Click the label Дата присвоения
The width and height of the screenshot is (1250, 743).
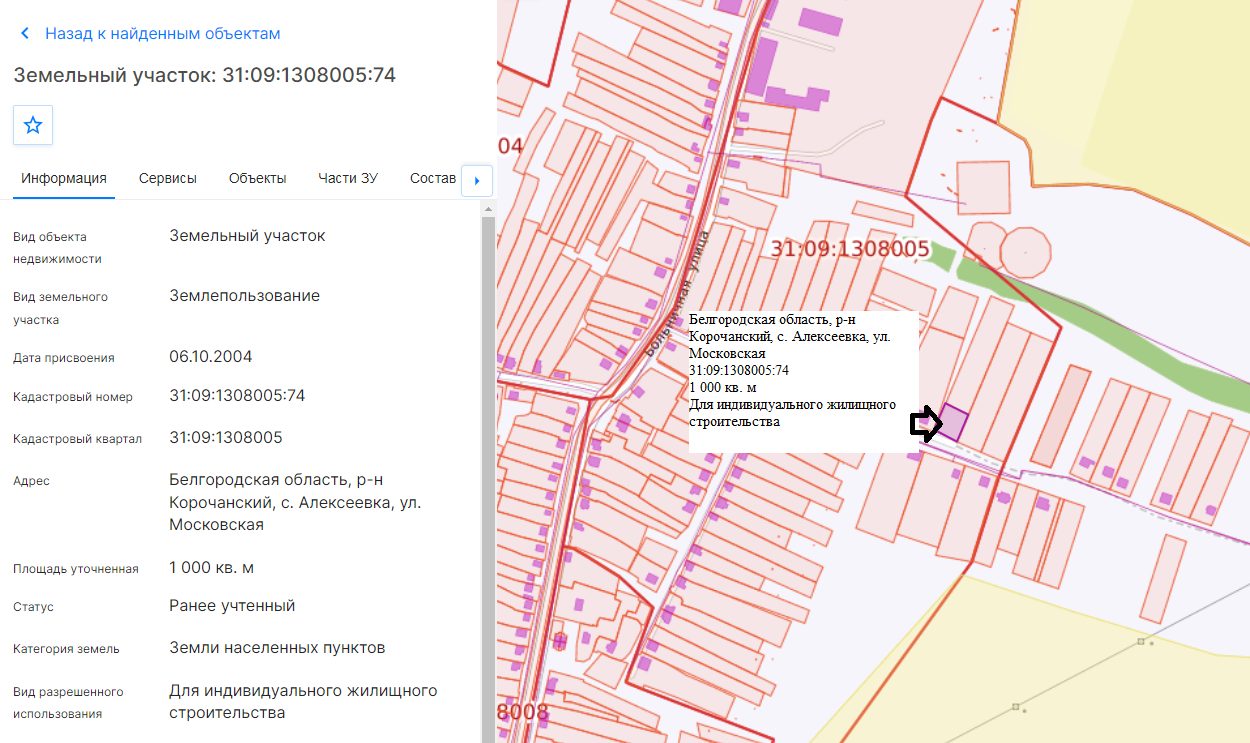(x=64, y=358)
